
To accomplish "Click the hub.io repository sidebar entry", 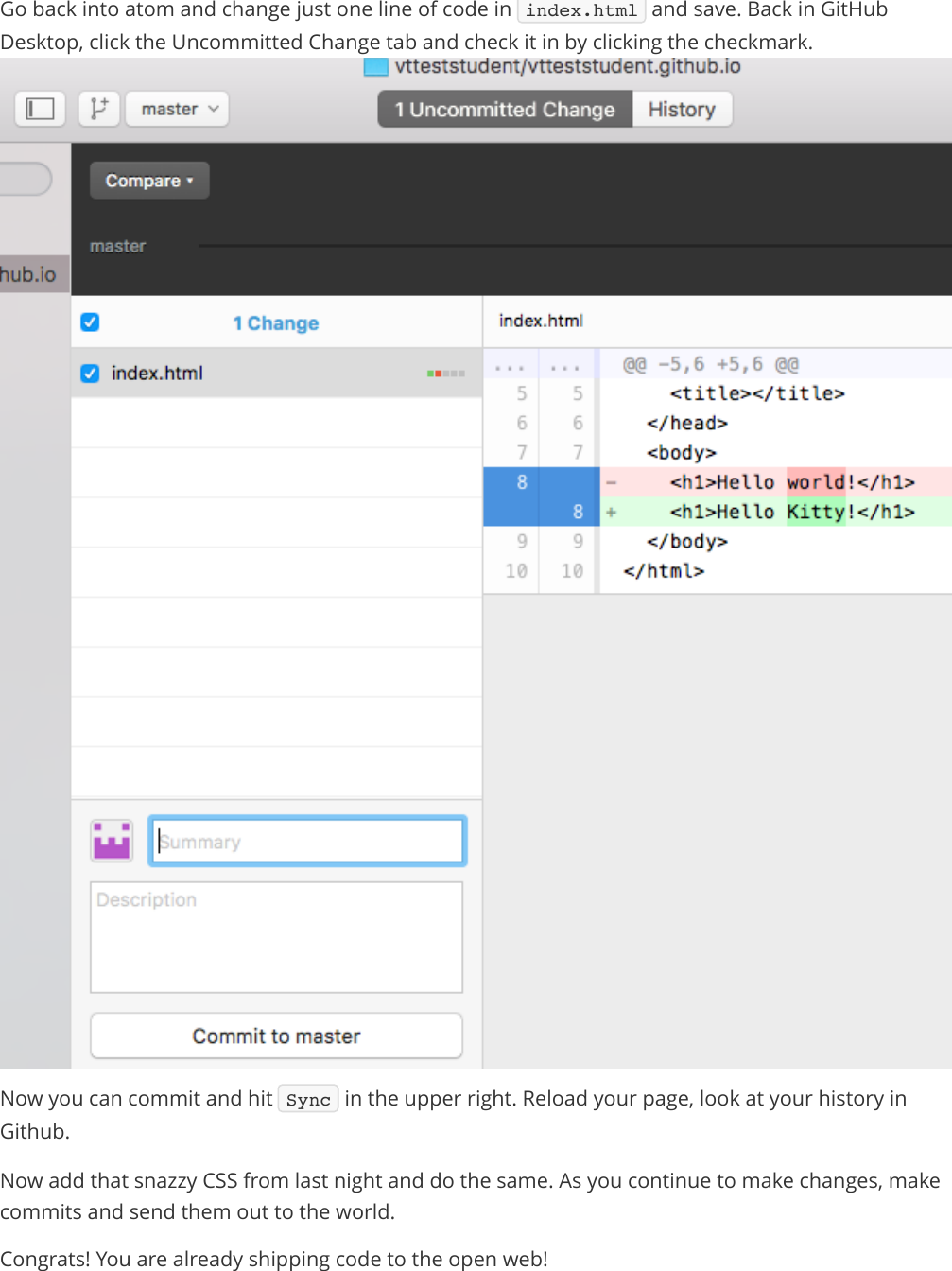I will point(34,274).
